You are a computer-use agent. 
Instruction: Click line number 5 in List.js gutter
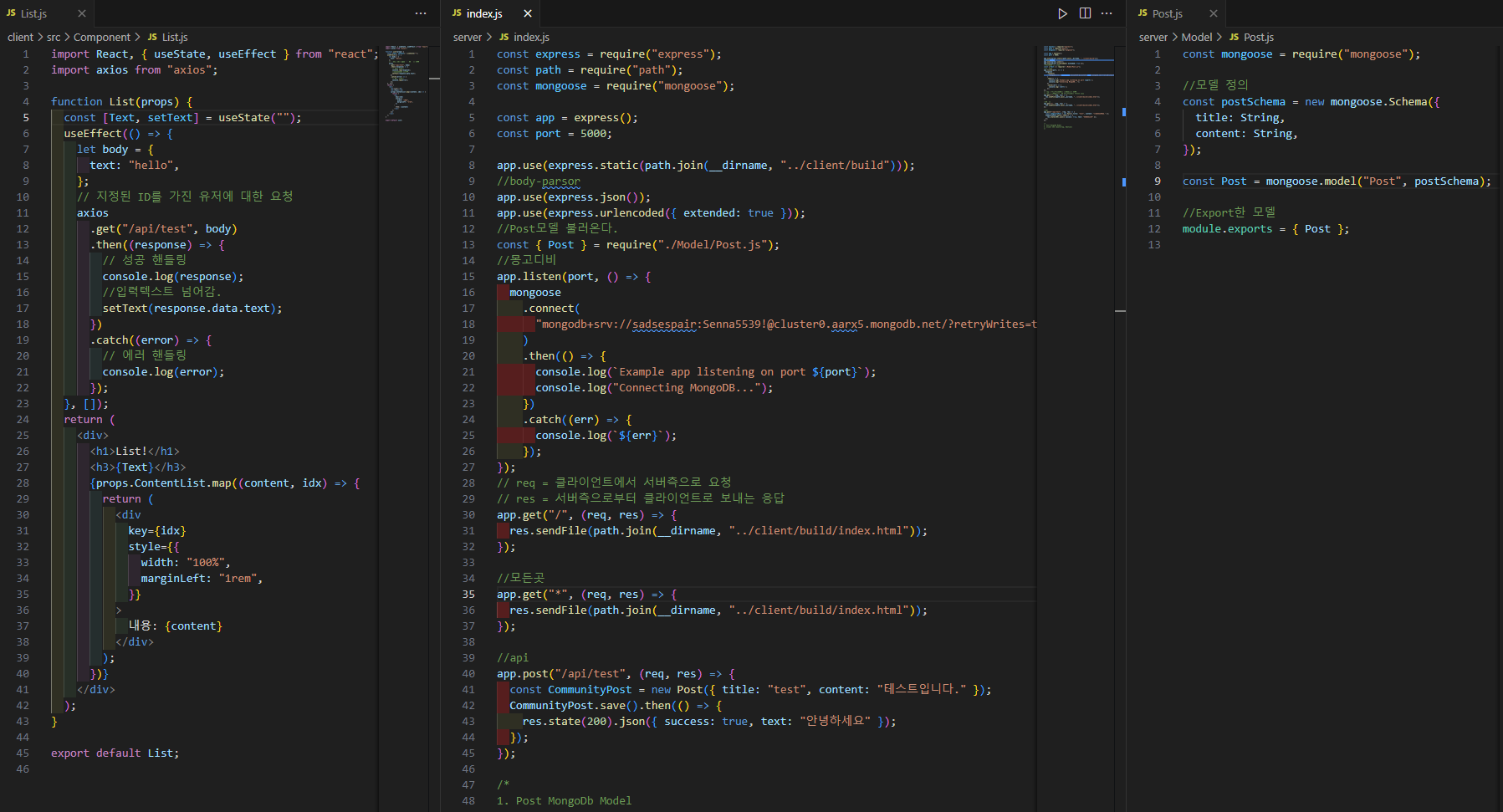[x=26, y=118]
